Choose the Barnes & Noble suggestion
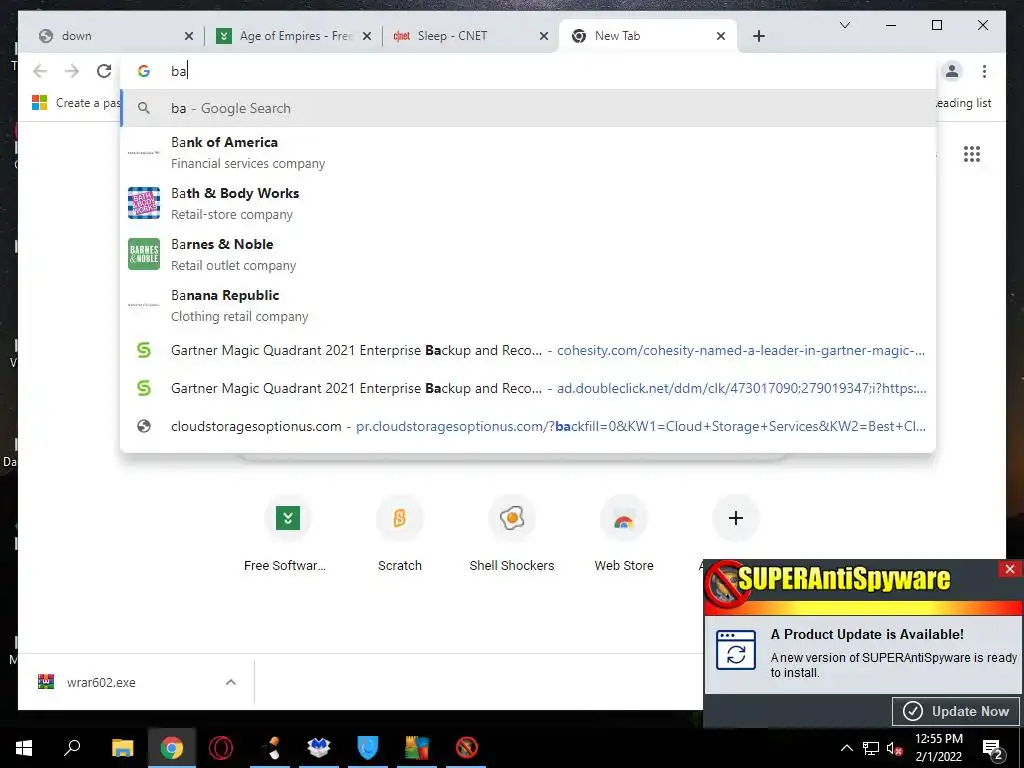 click(x=528, y=255)
